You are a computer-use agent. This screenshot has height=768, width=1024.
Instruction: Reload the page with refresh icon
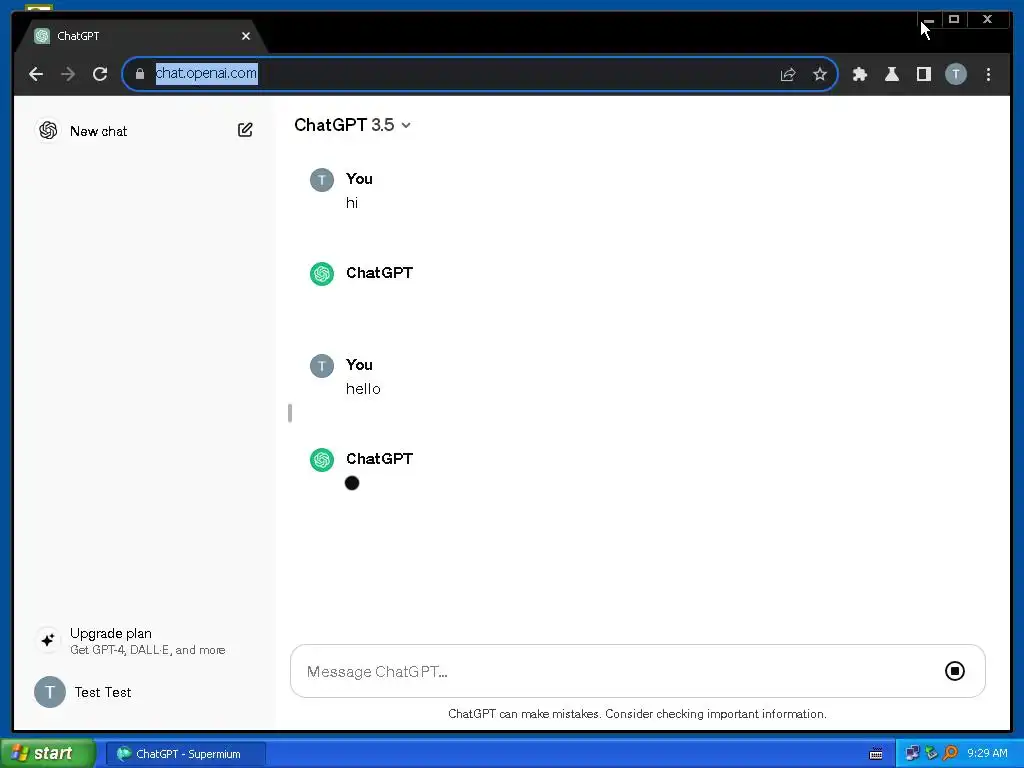click(x=100, y=74)
